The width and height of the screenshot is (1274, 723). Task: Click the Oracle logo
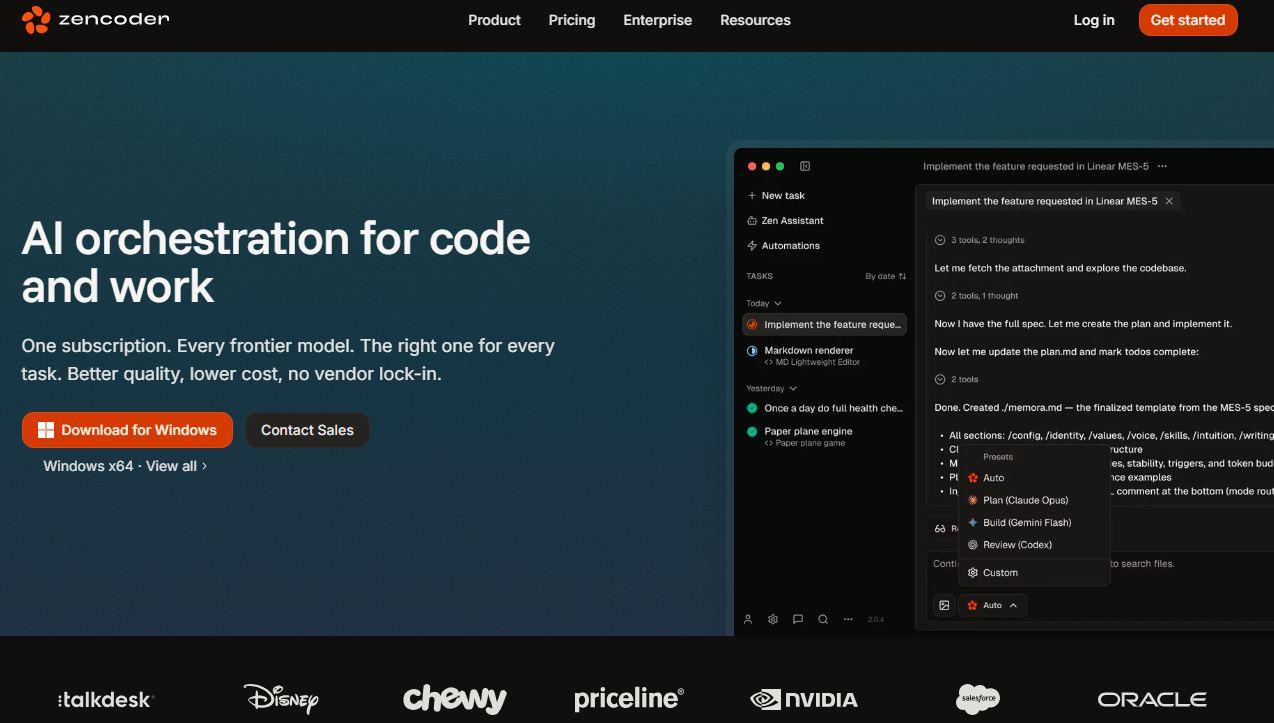click(x=1152, y=699)
